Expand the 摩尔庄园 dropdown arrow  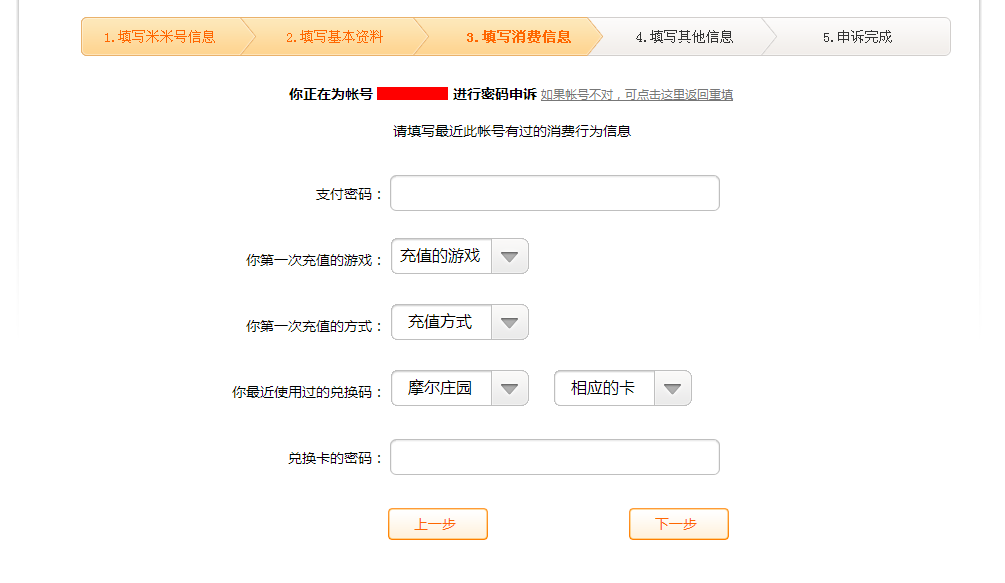point(509,388)
